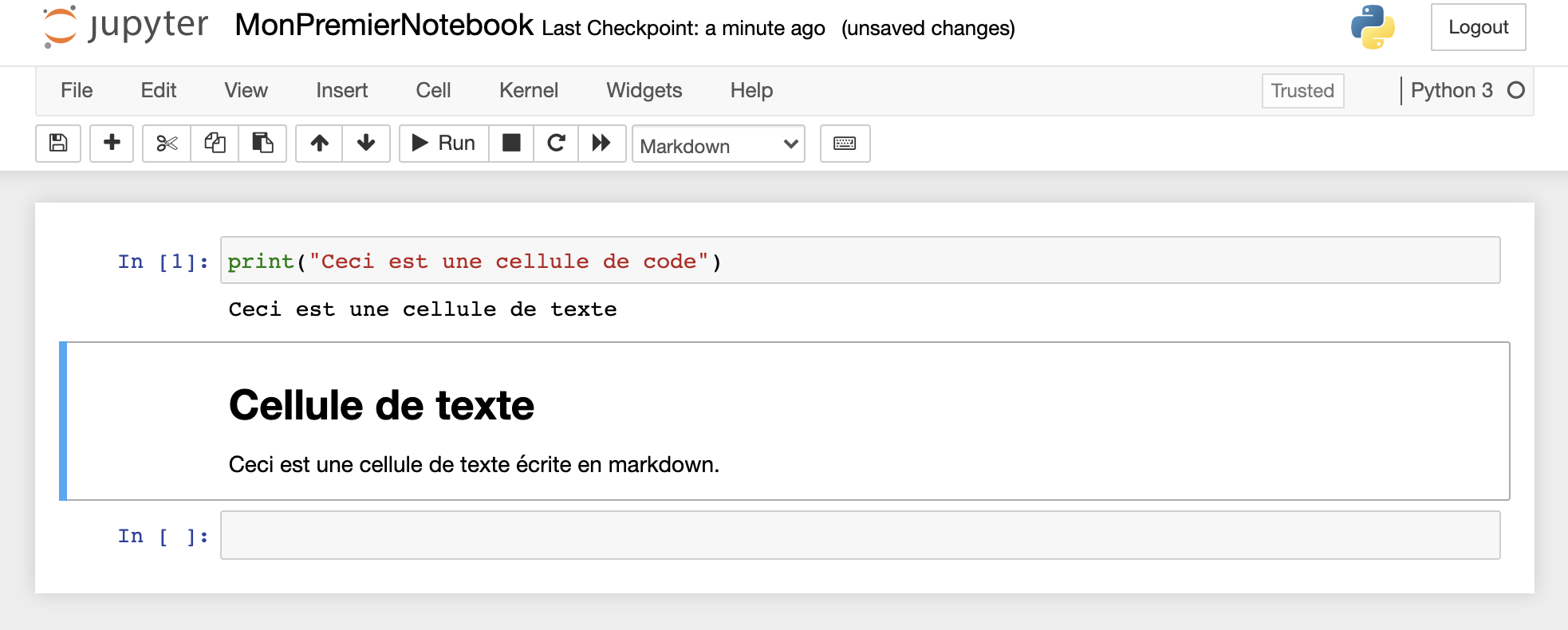Rename the notebook title MonPremierNotebook
The height and width of the screenshot is (630, 1568).
384,26
